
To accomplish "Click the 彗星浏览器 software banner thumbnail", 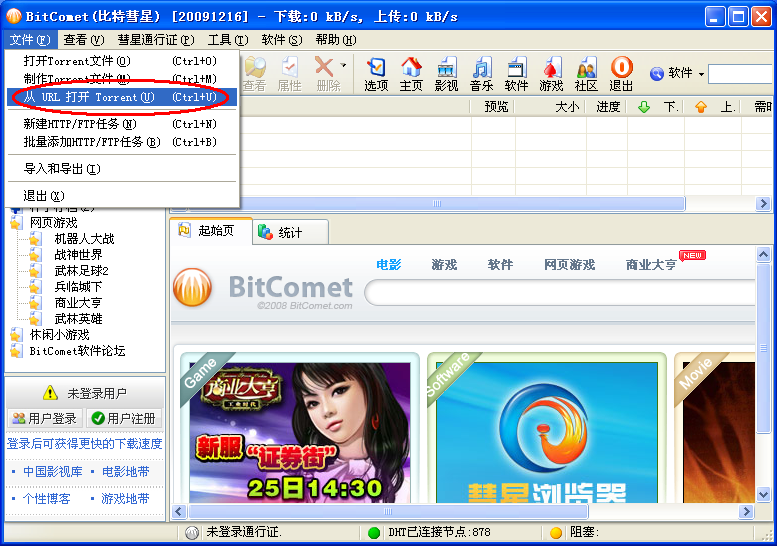I will click(547, 433).
